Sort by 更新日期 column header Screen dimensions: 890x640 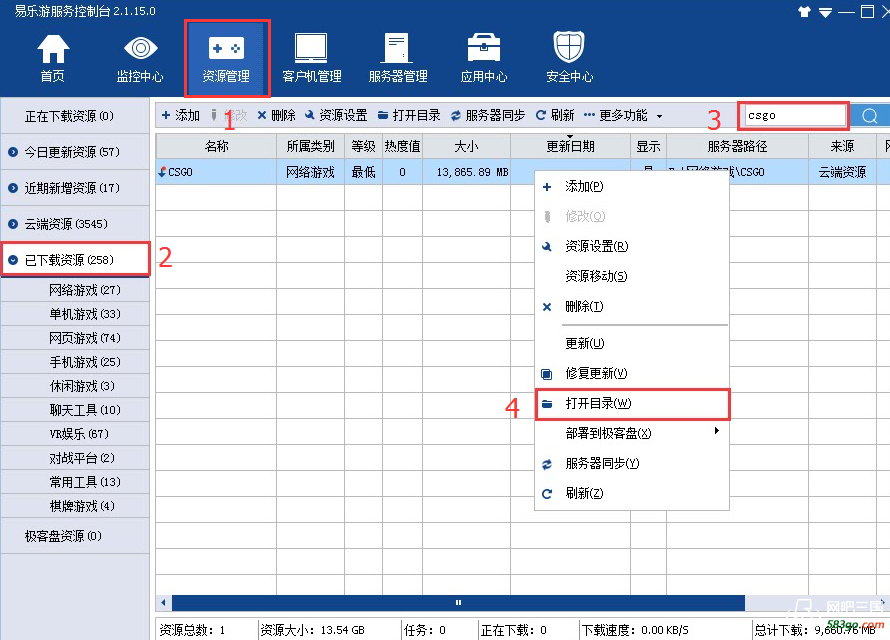click(570, 146)
